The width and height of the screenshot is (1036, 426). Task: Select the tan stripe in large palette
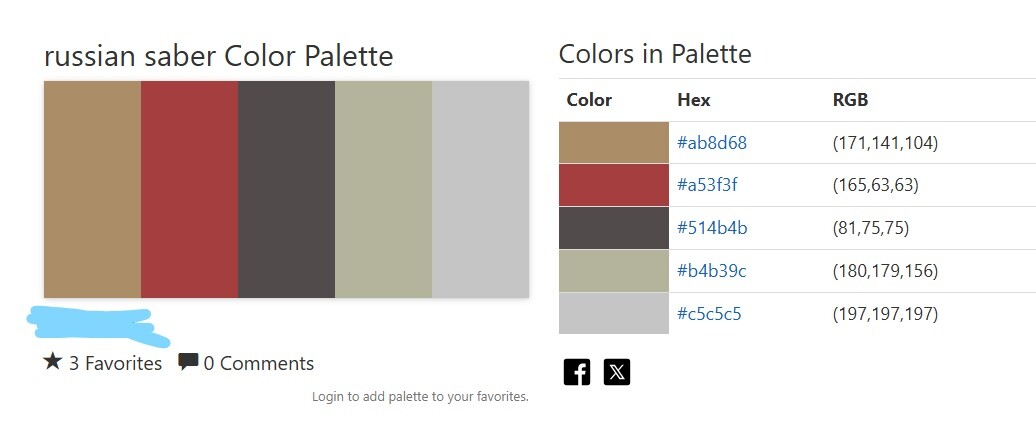tap(92, 189)
